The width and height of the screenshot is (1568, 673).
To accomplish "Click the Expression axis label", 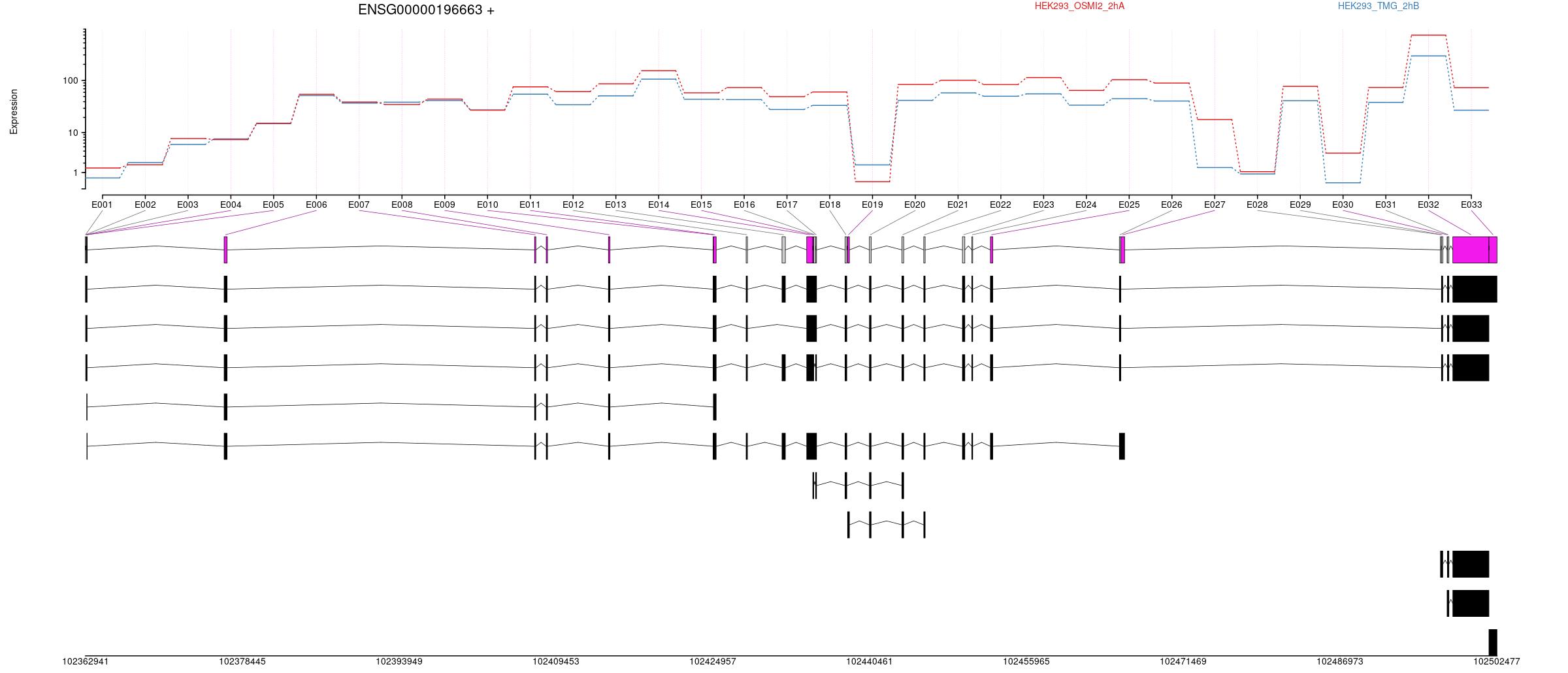I will coord(14,112).
